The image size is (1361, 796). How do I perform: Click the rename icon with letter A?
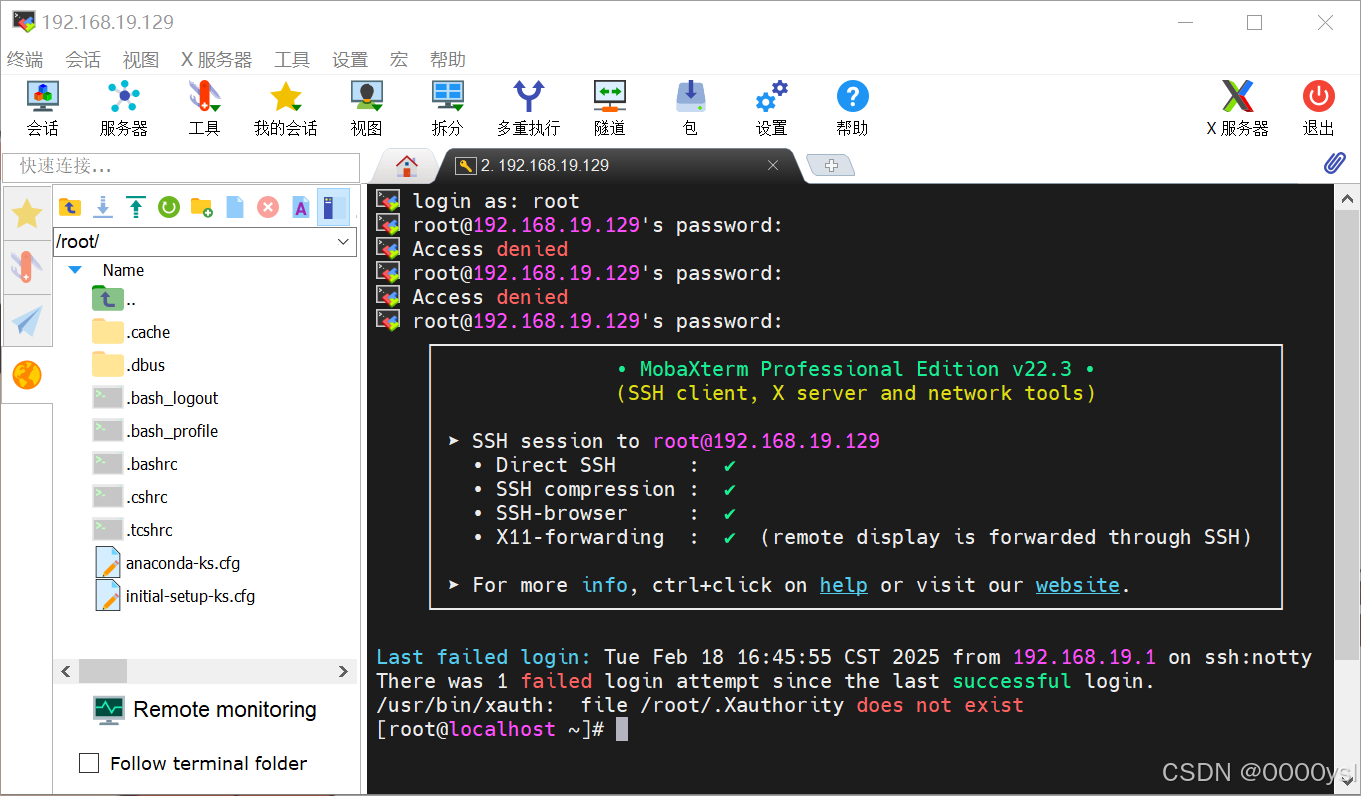coord(301,207)
